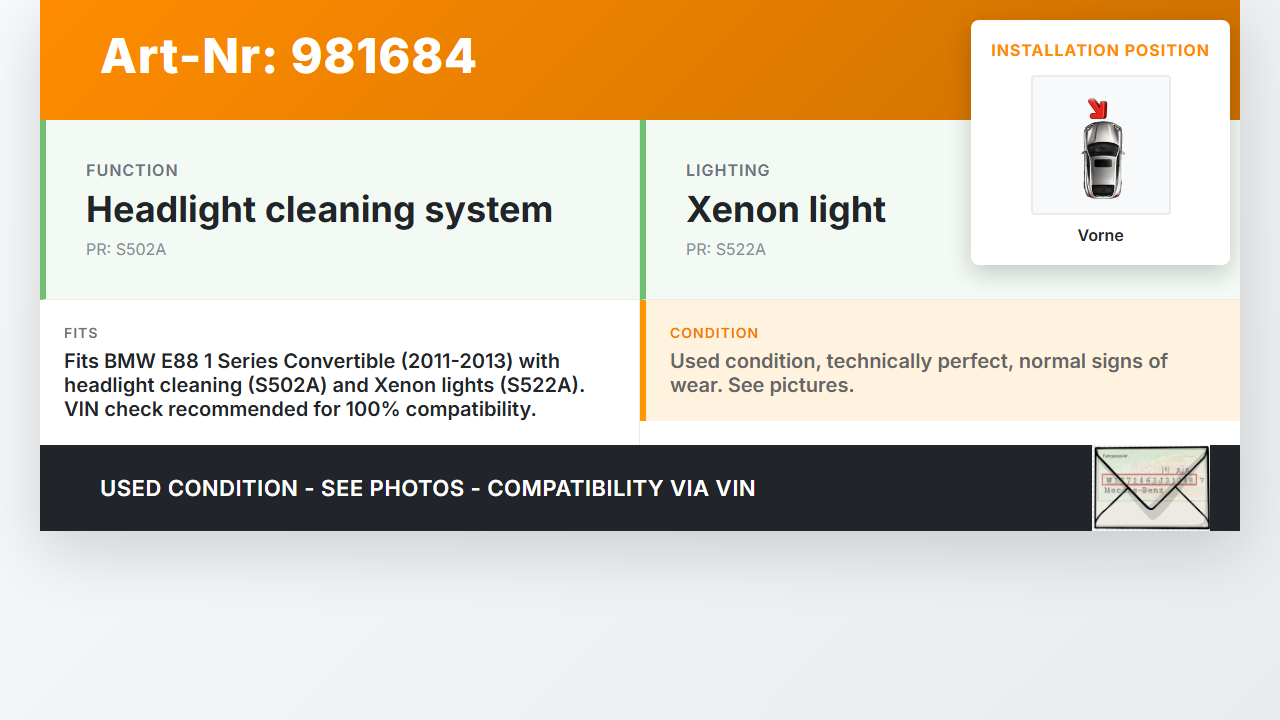The image size is (1280, 720).
Task: Click the orange bar beside the CONDITION box
Action: (643, 360)
